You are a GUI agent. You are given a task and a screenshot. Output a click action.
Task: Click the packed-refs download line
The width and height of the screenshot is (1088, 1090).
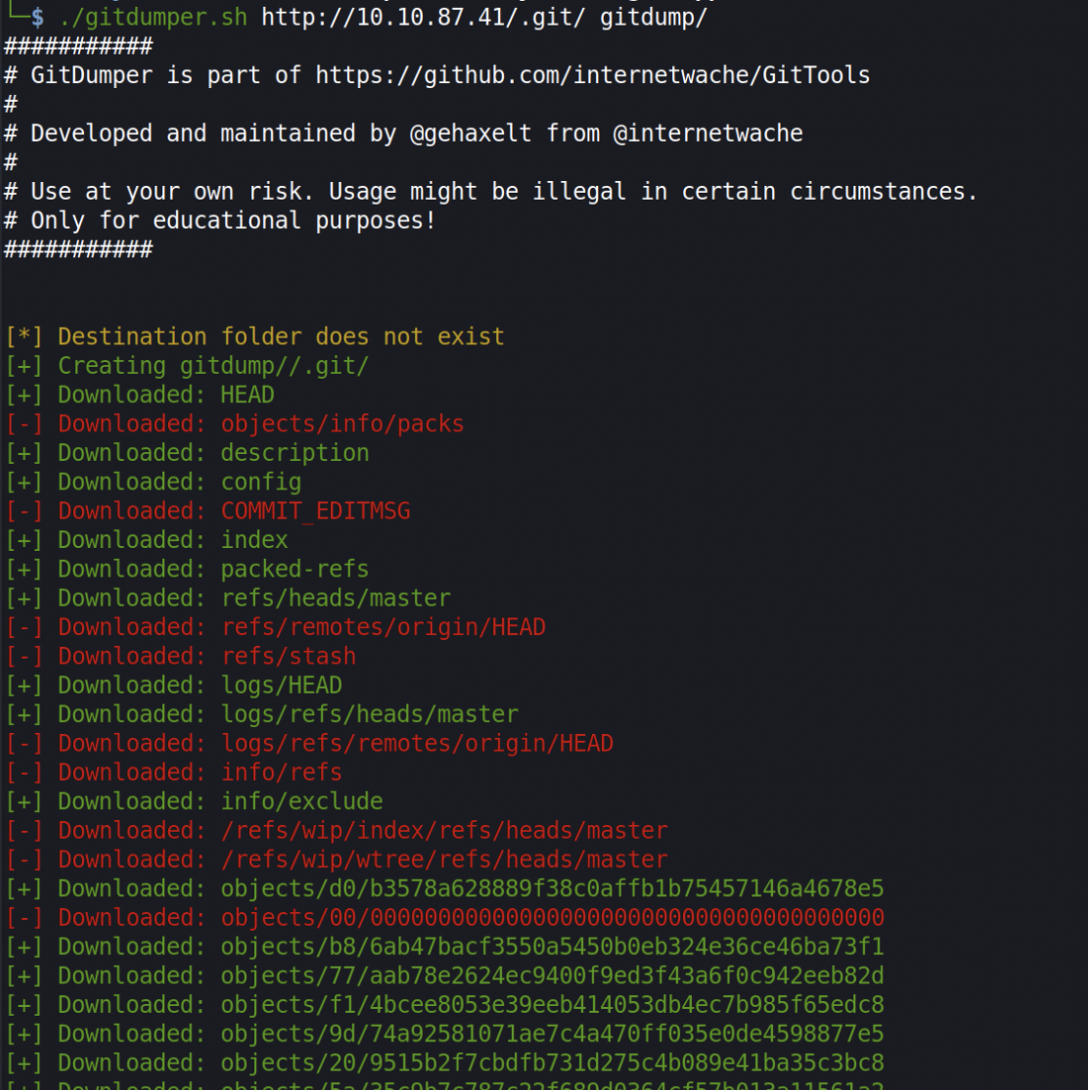point(187,569)
